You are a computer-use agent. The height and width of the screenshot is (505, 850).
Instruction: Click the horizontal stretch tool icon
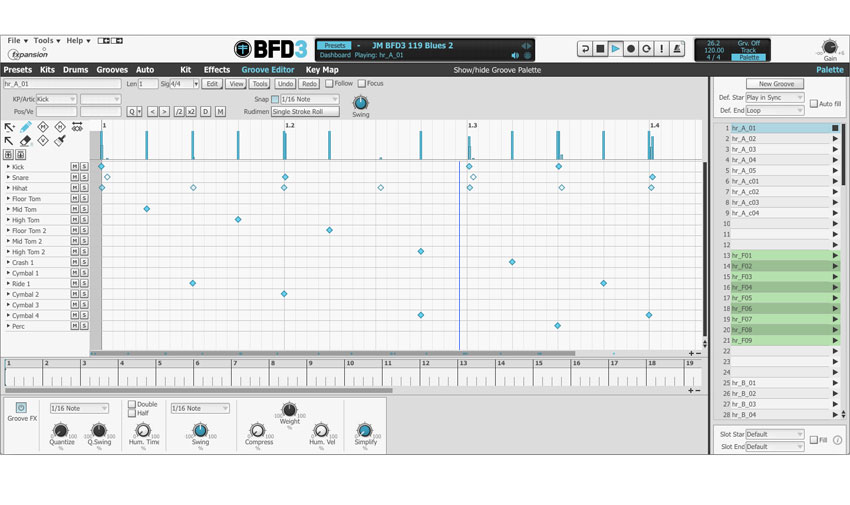[x=77, y=127]
